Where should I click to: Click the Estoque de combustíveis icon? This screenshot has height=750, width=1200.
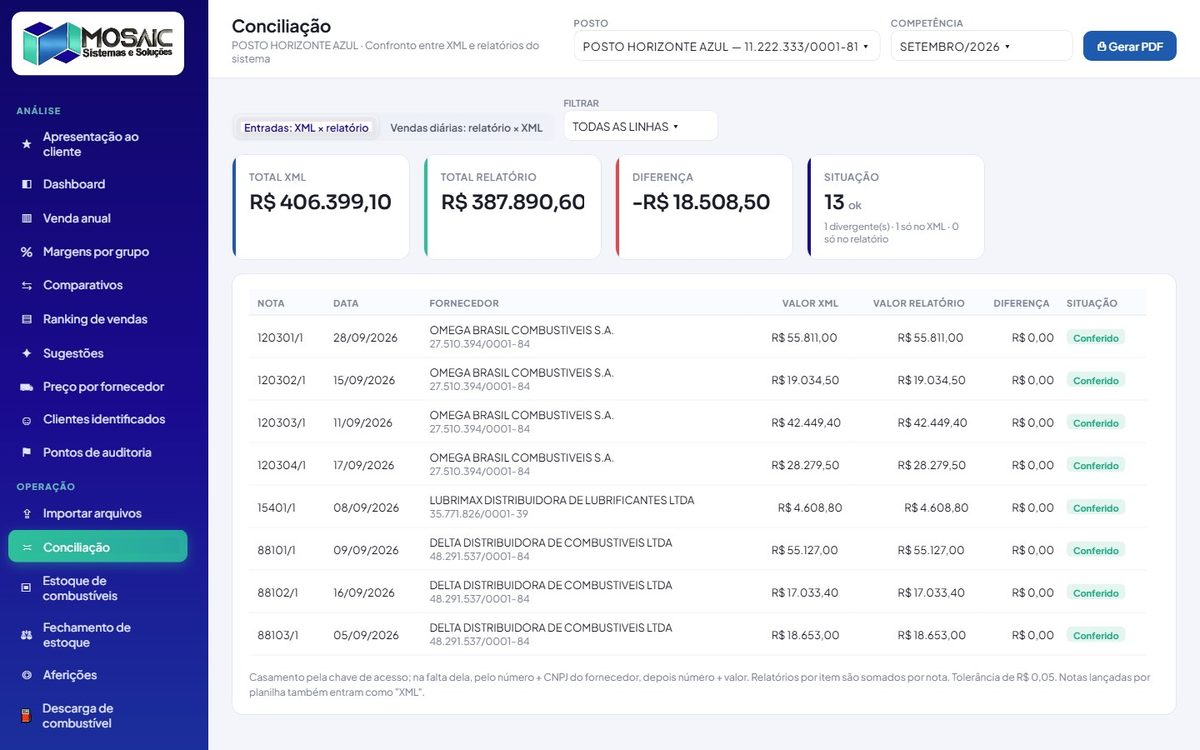[x=27, y=588]
